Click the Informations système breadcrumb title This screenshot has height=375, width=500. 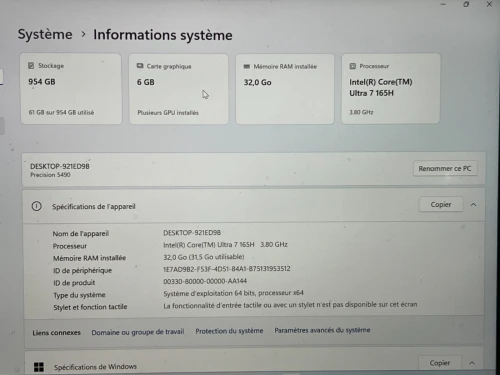[163, 35]
